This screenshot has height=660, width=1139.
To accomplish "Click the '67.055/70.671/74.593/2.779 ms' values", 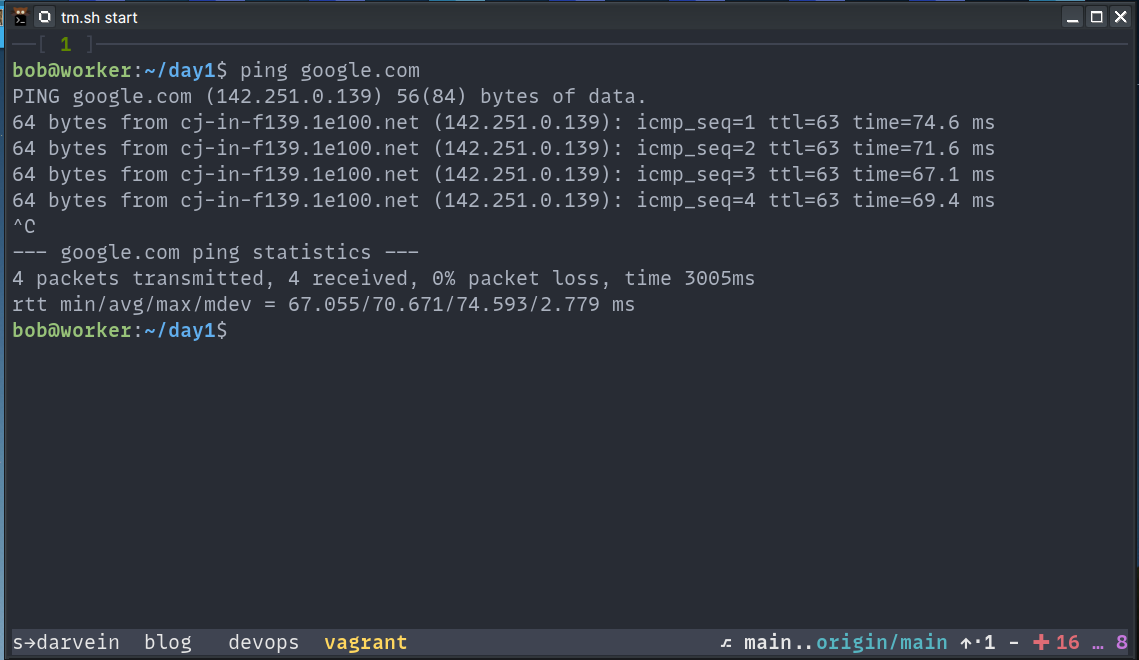I will [x=461, y=305].
